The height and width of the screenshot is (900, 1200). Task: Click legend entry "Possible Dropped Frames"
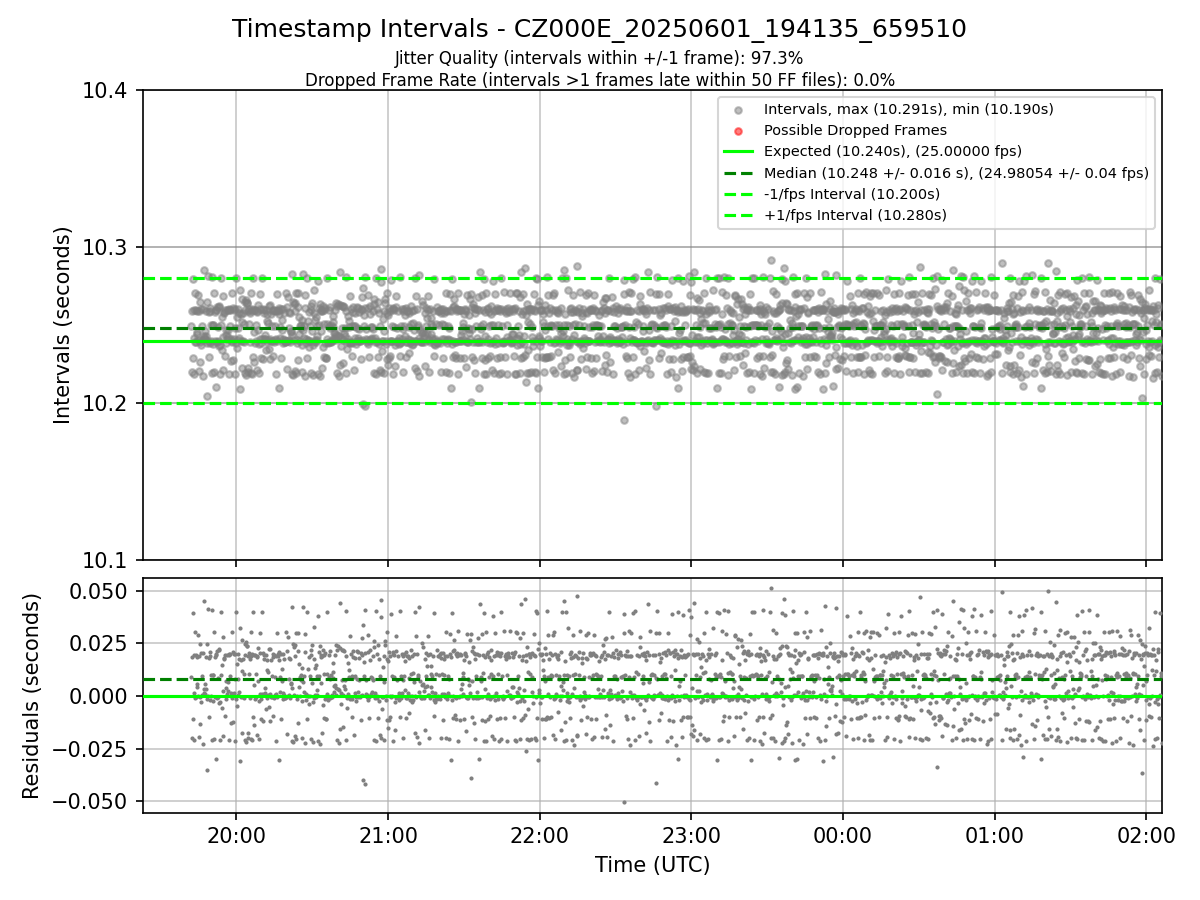tap(855, 130)
